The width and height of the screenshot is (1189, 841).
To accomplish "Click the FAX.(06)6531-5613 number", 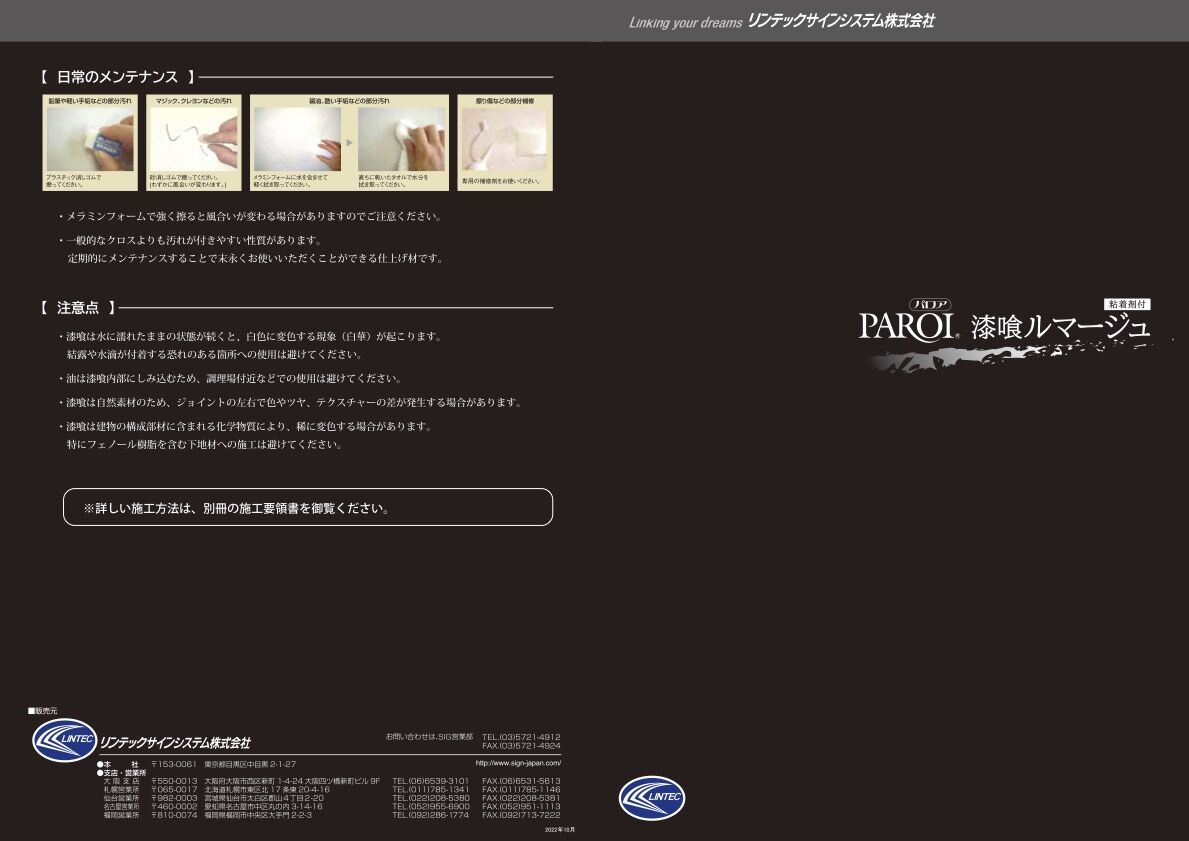I will (521, 781).
